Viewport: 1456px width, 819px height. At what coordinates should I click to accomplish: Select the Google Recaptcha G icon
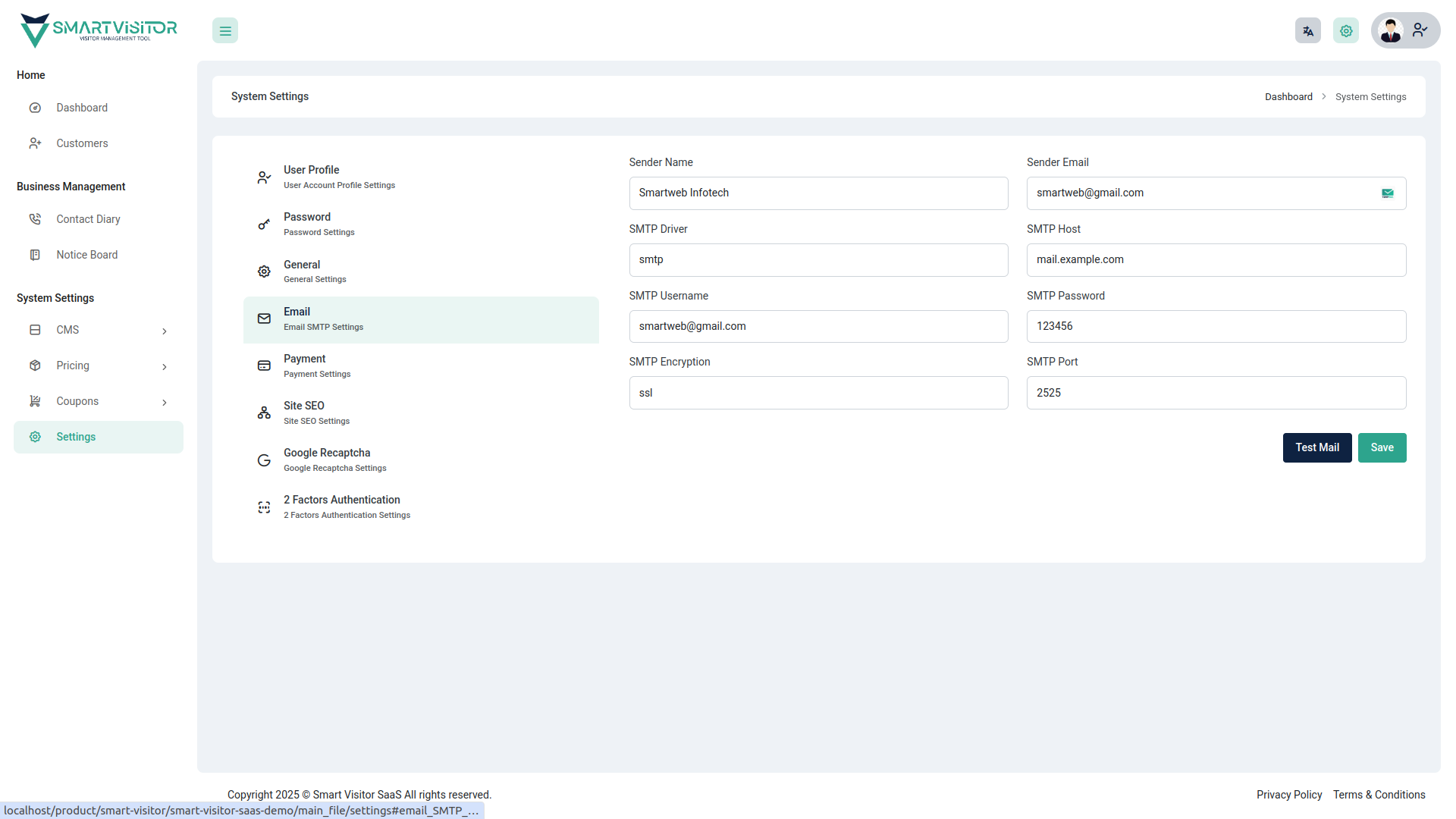263,460
